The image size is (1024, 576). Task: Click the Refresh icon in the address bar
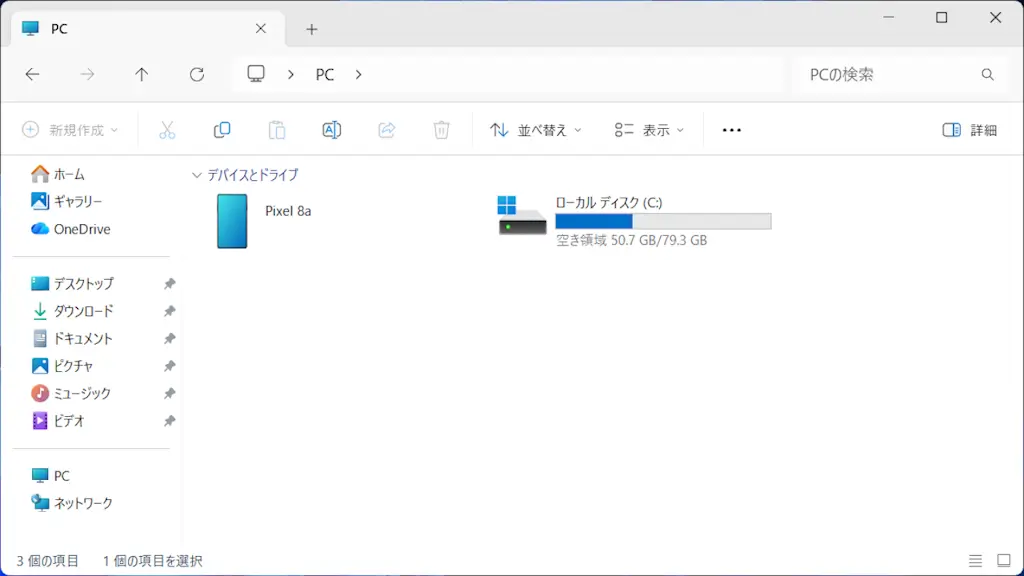[197, 74]
